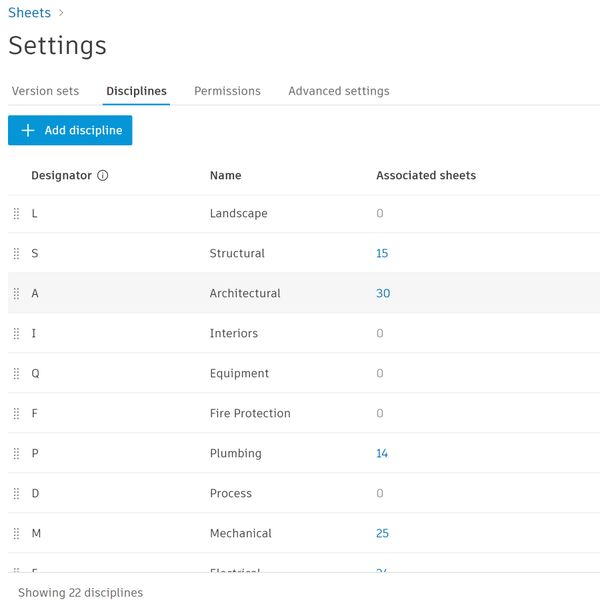Click the Designator info icon

103,176
